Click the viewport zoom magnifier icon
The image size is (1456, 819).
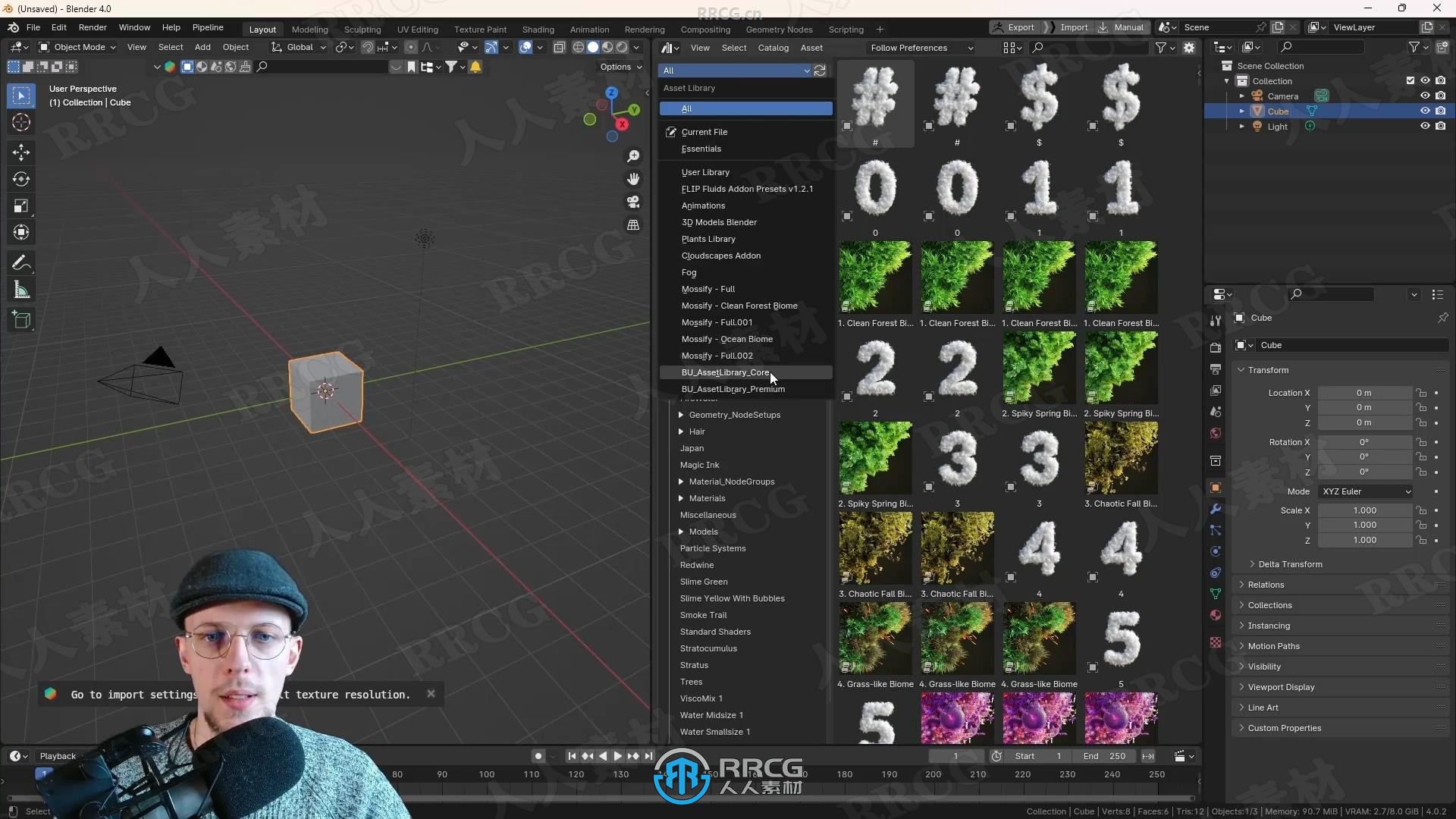point(633,156)
